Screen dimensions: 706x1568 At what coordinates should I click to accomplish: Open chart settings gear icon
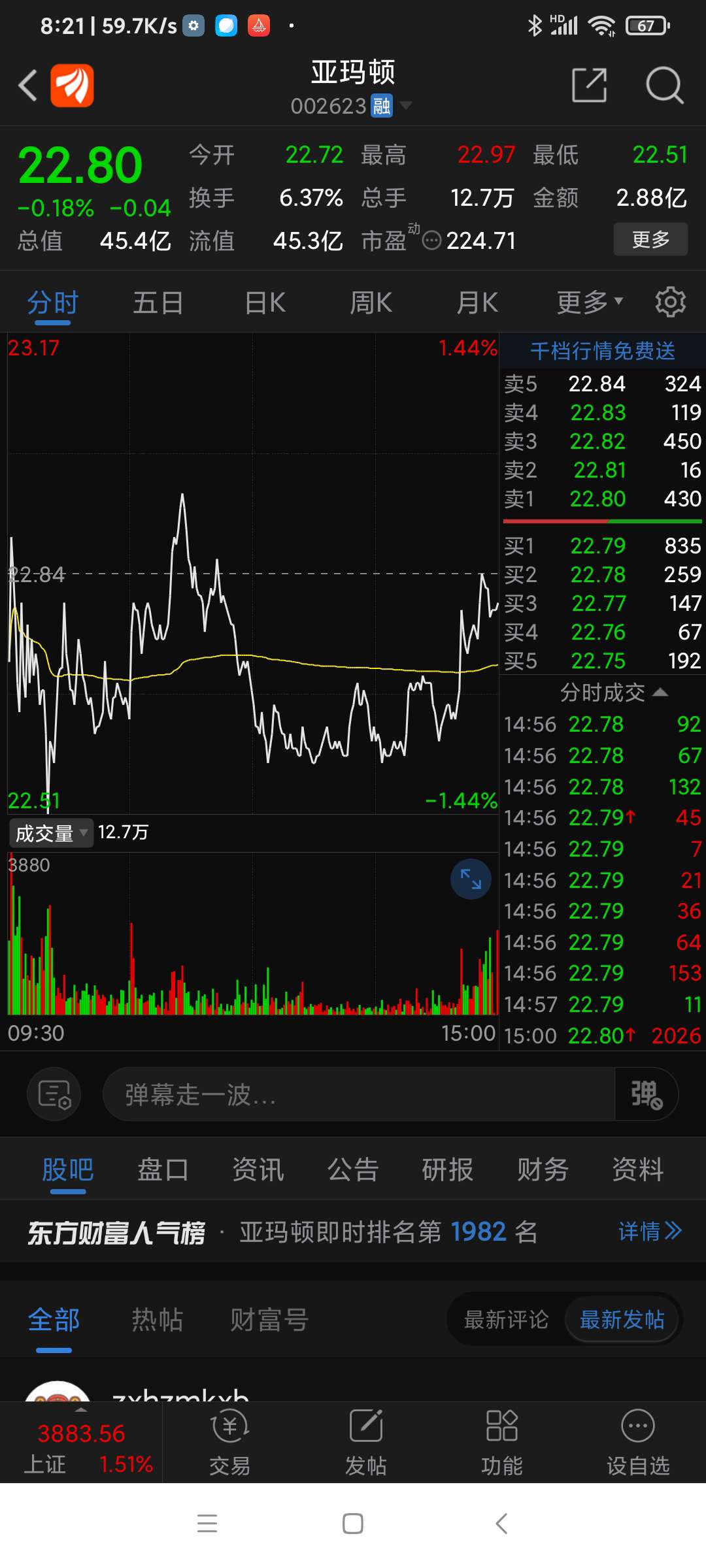(x=671, y=302)
